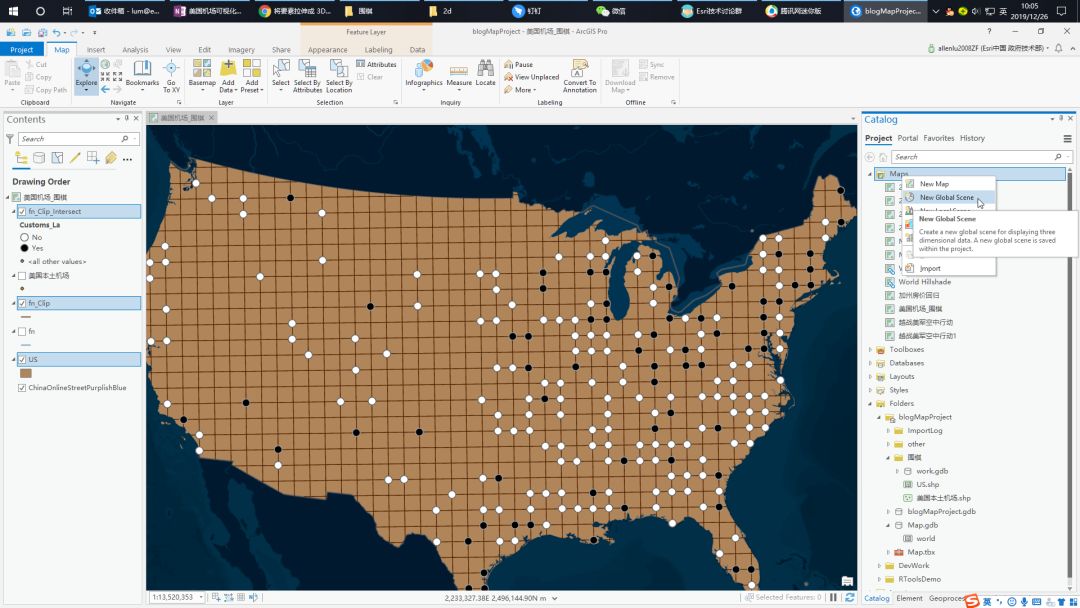The height and width of the screenshot is (608, 1080).
Task: Open the map scale dropdown
Action: click(x=201, y=598)
